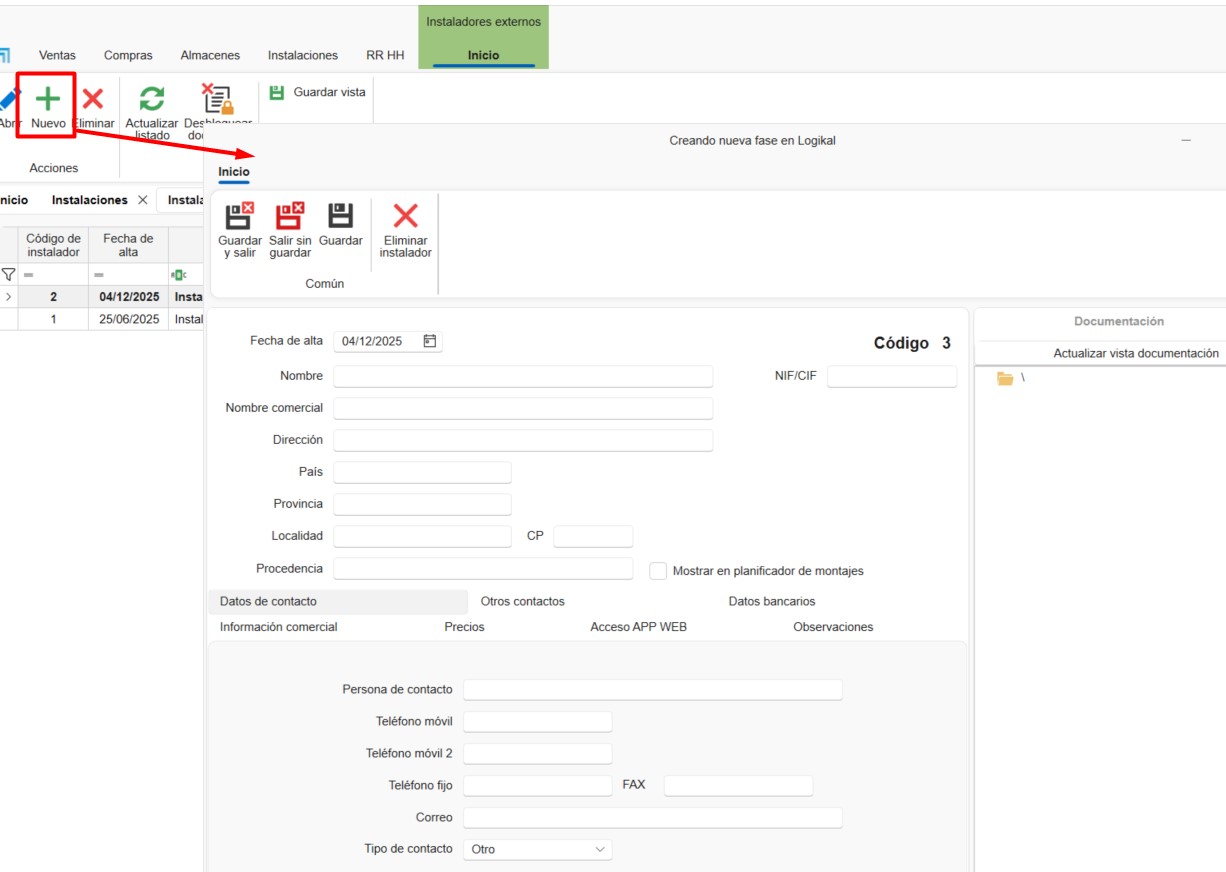Select the Acceso APP WEB tab
The height and width of the screenshot is (872, 1226).
[x=638, y=627]
